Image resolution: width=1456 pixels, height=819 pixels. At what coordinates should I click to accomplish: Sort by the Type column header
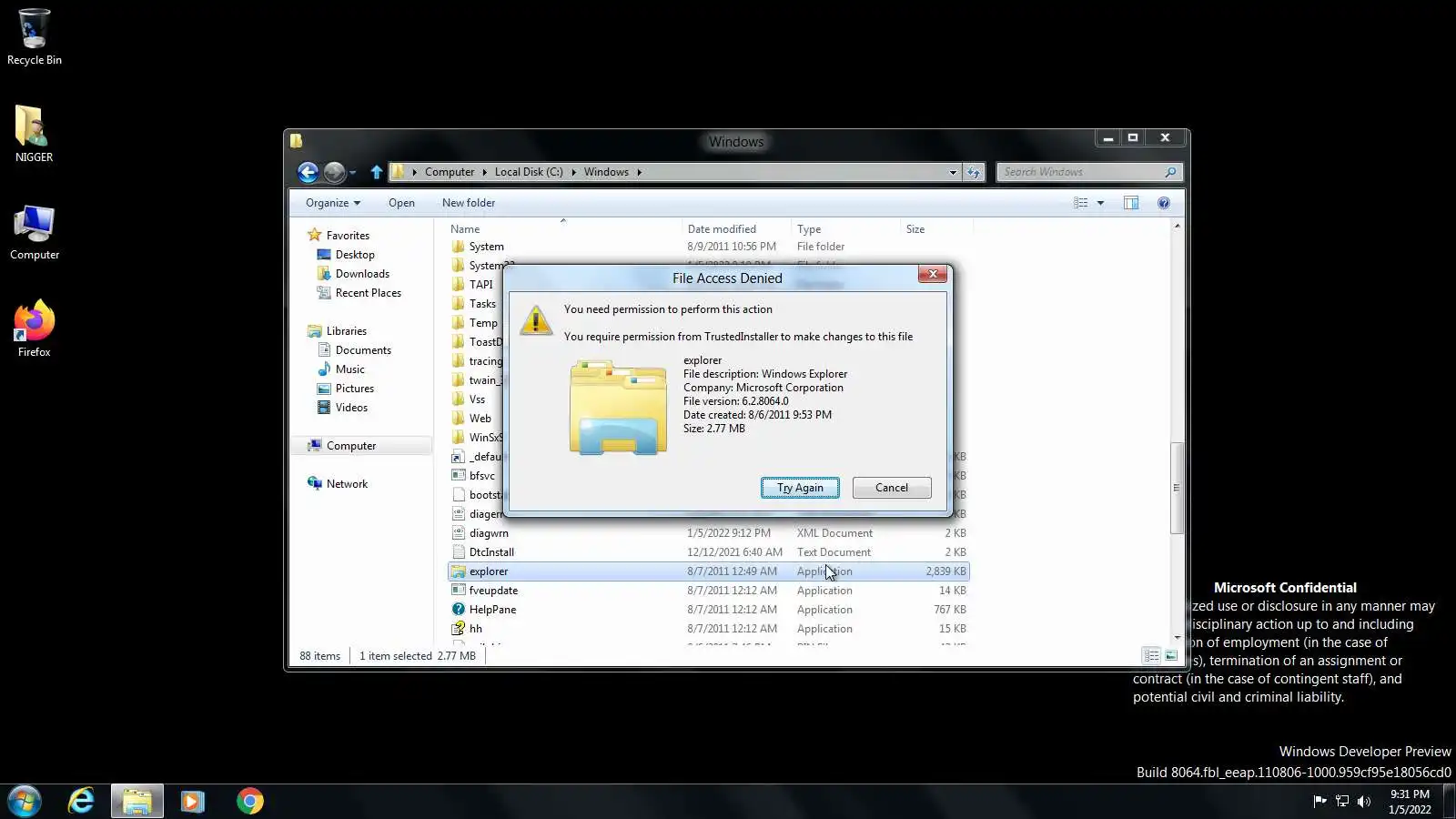tap(846, 229)
